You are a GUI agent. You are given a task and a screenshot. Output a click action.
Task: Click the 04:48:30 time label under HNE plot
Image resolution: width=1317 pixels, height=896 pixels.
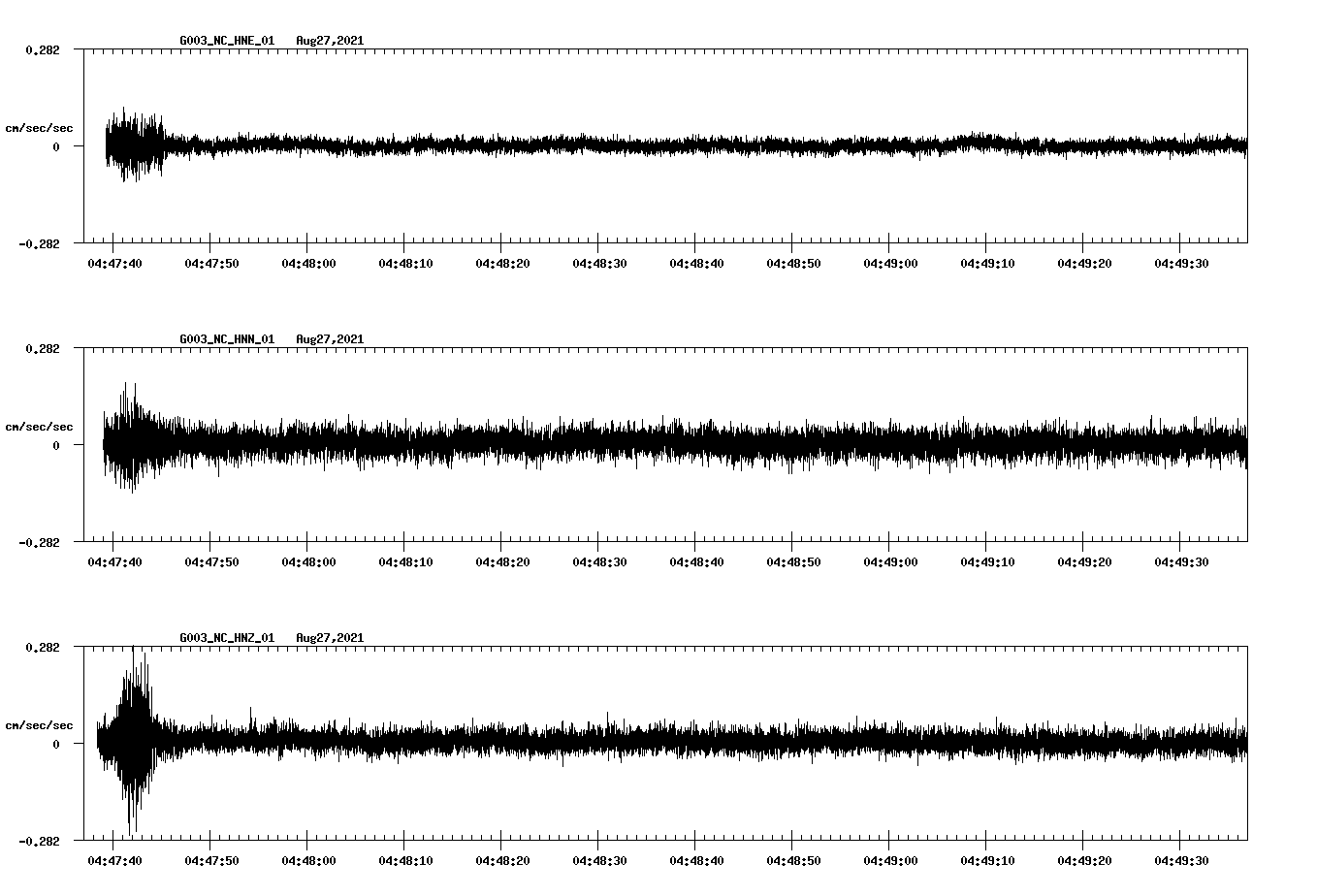pos(599,263)
